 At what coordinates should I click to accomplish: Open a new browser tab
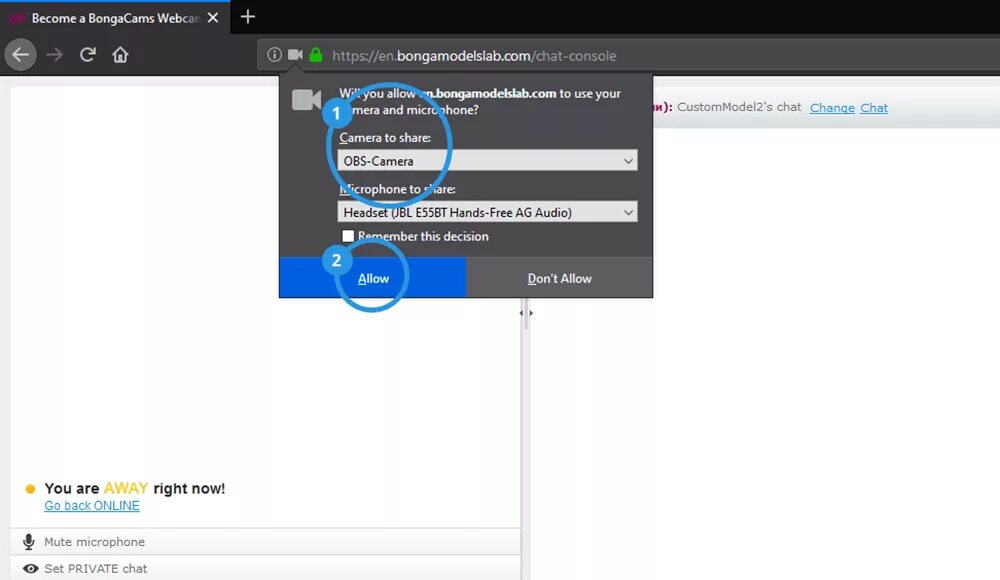tap(247, 17)
